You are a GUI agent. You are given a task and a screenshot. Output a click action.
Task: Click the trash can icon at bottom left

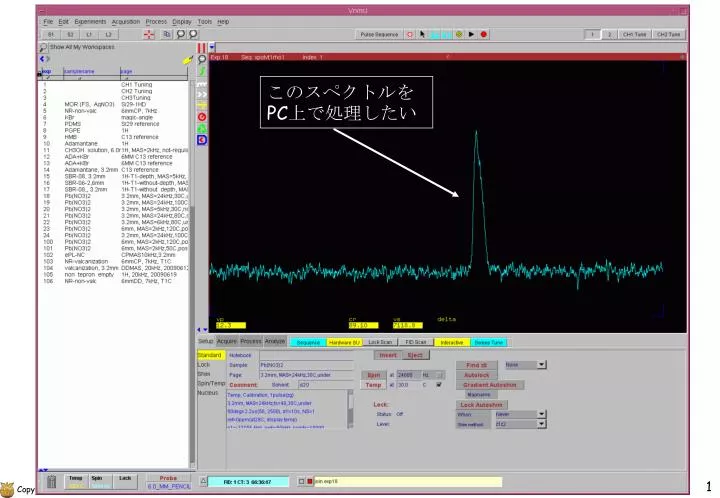tap(51, 481)
